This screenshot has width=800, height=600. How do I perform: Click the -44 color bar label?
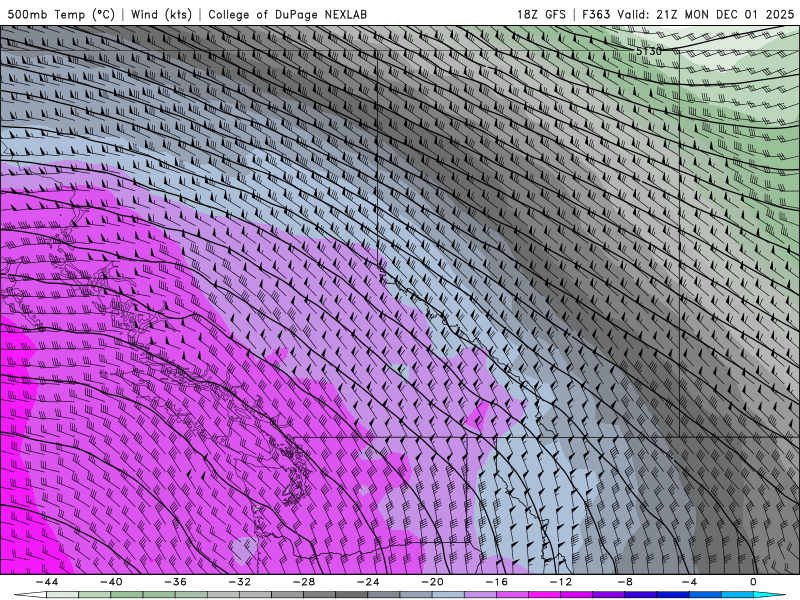pos(47,582)
